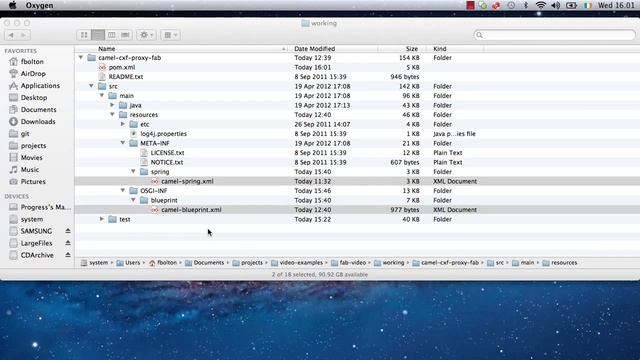This screenshot has width=640, height=360.
Task: Click fab-video in the path bar
Action: click(349, 263)
